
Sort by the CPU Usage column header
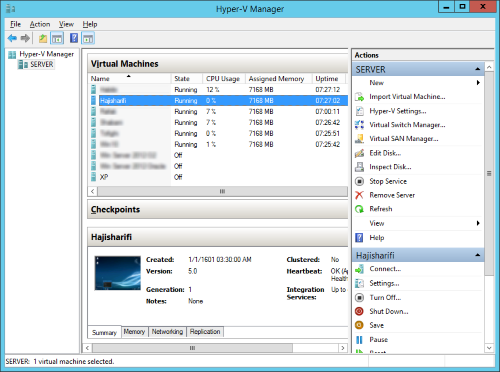(224, 79)
